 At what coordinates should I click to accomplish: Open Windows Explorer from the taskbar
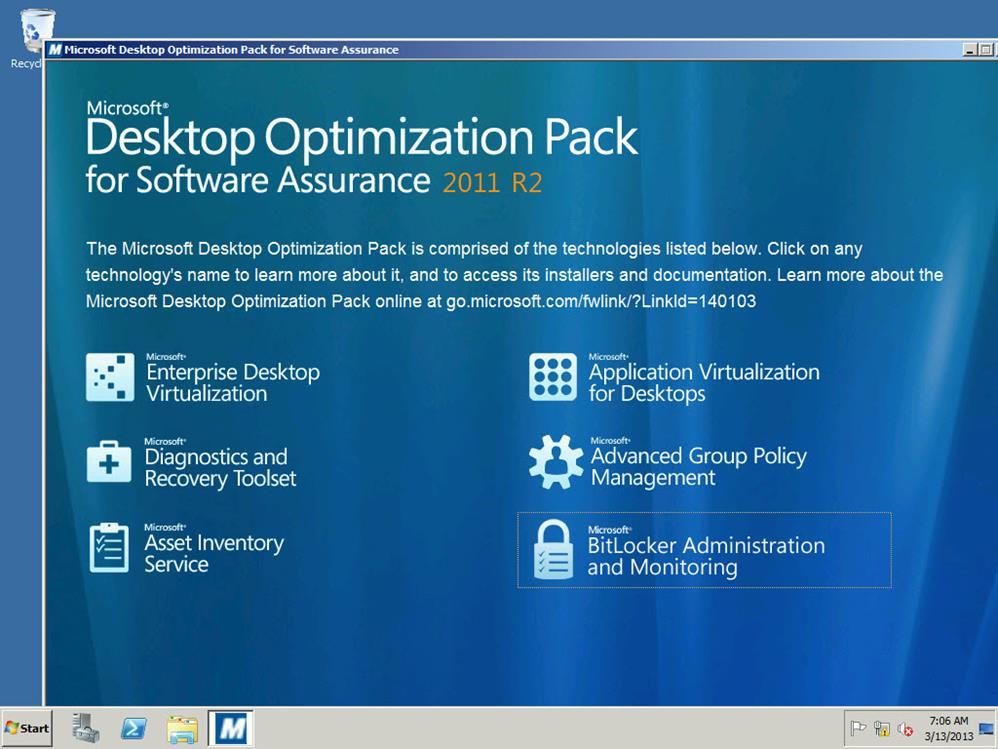click(183, 729)
